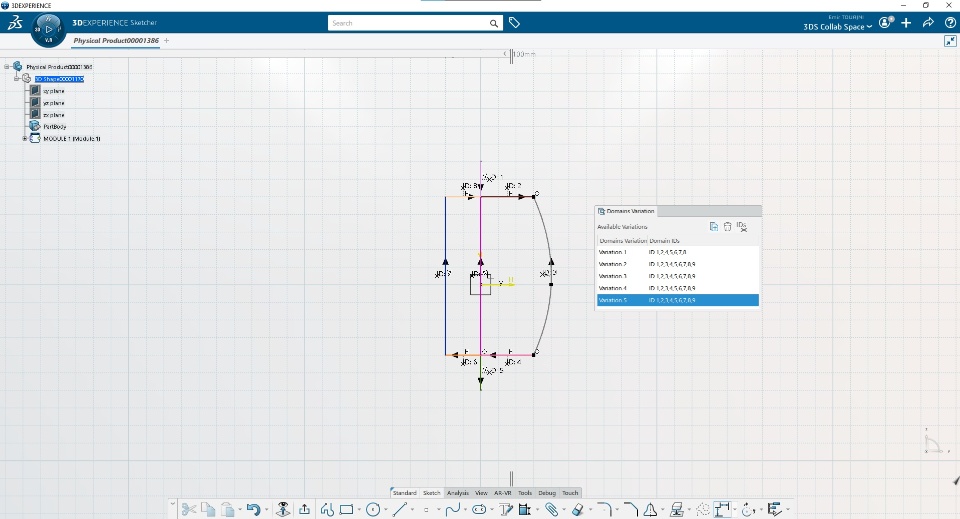Expand the MODULE 1 tree node
The height and width of the screenshot is (519, 960).
(25, 139)
